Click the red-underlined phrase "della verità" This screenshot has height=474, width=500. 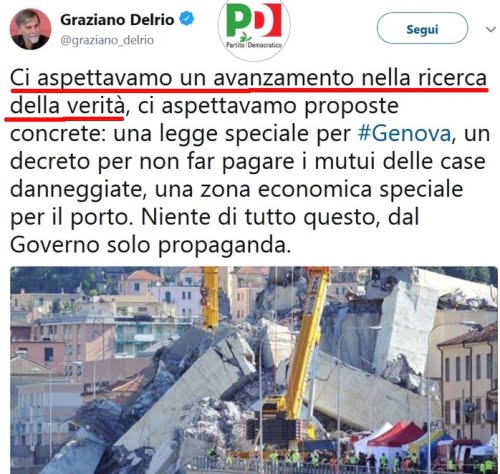click(x=66, y=106)
